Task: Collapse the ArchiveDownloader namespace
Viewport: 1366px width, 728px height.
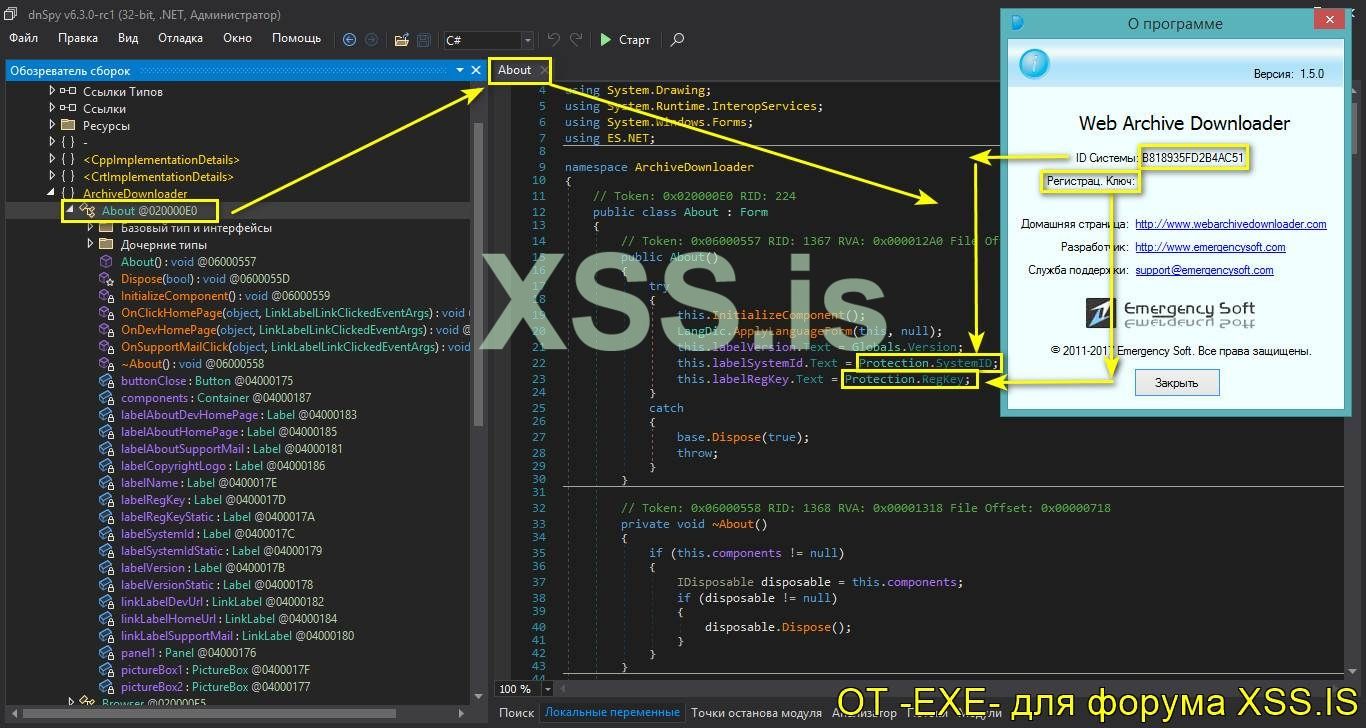Action: (52, 194)
